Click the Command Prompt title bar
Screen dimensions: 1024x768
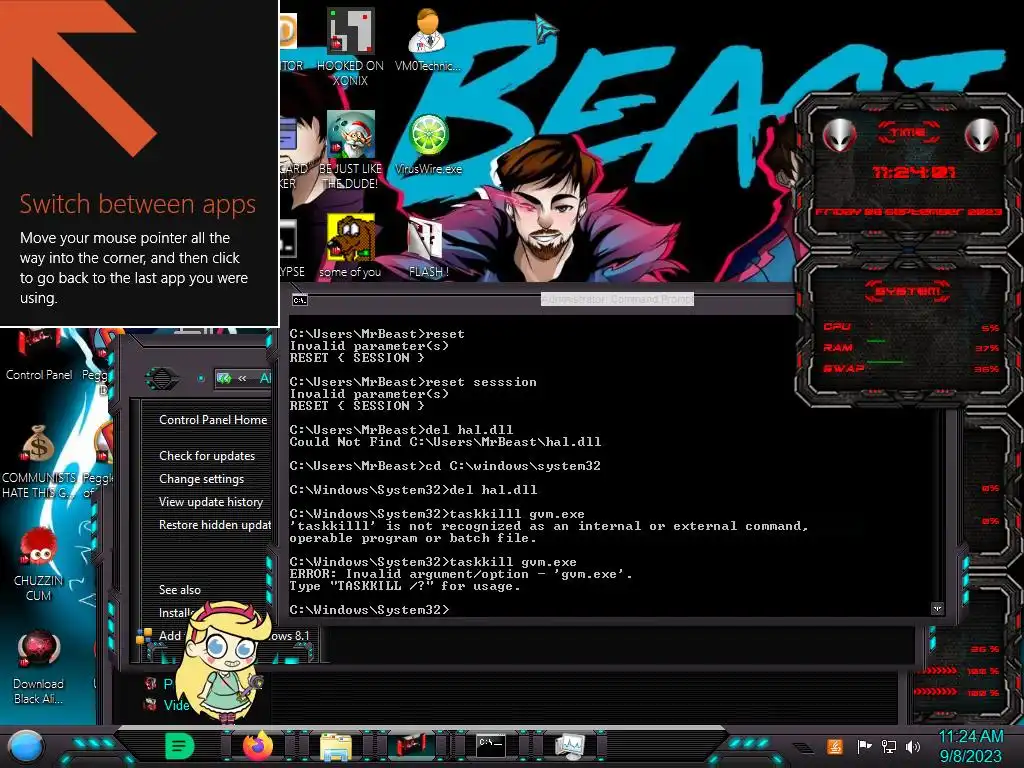click(x=542, y=300)
